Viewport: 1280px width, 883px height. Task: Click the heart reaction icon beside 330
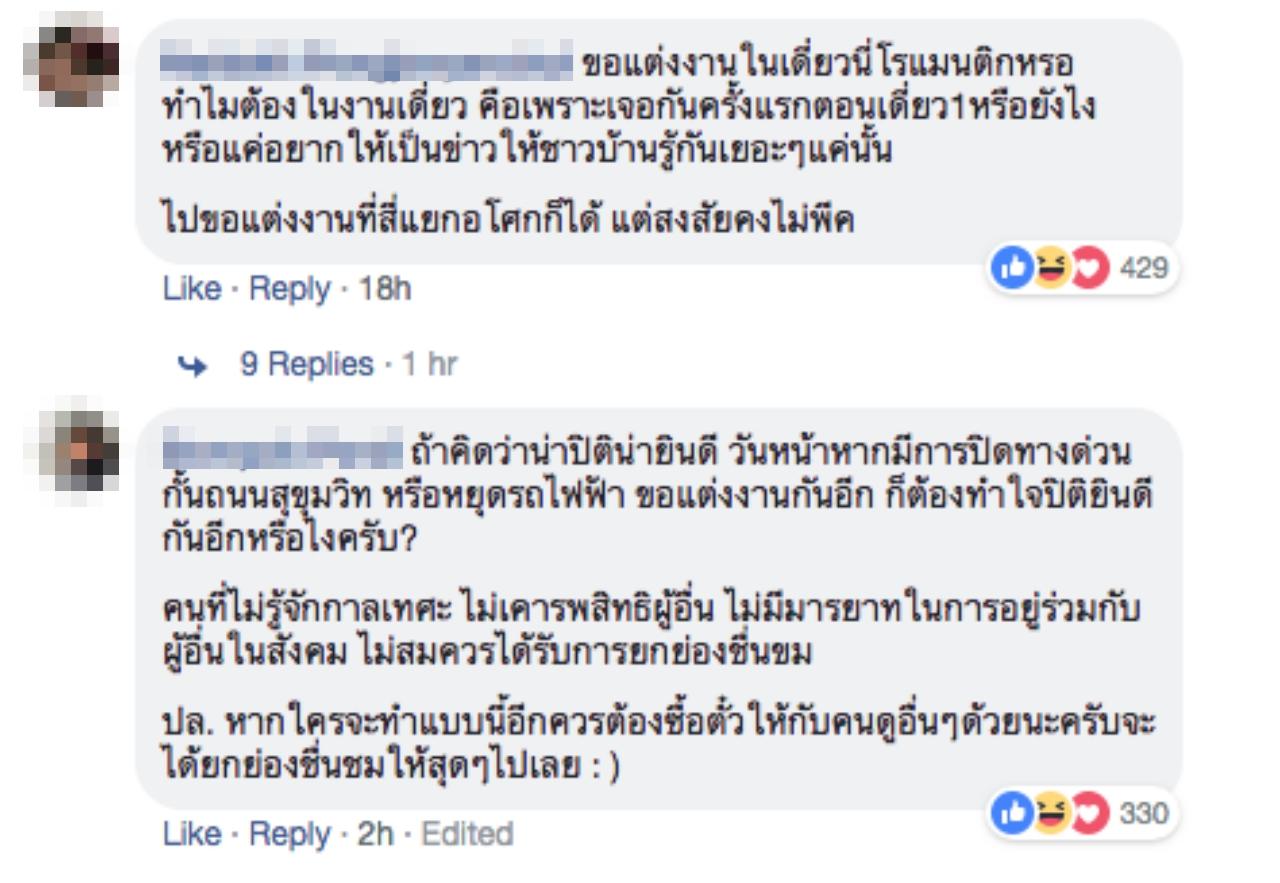click(1090, 813)
